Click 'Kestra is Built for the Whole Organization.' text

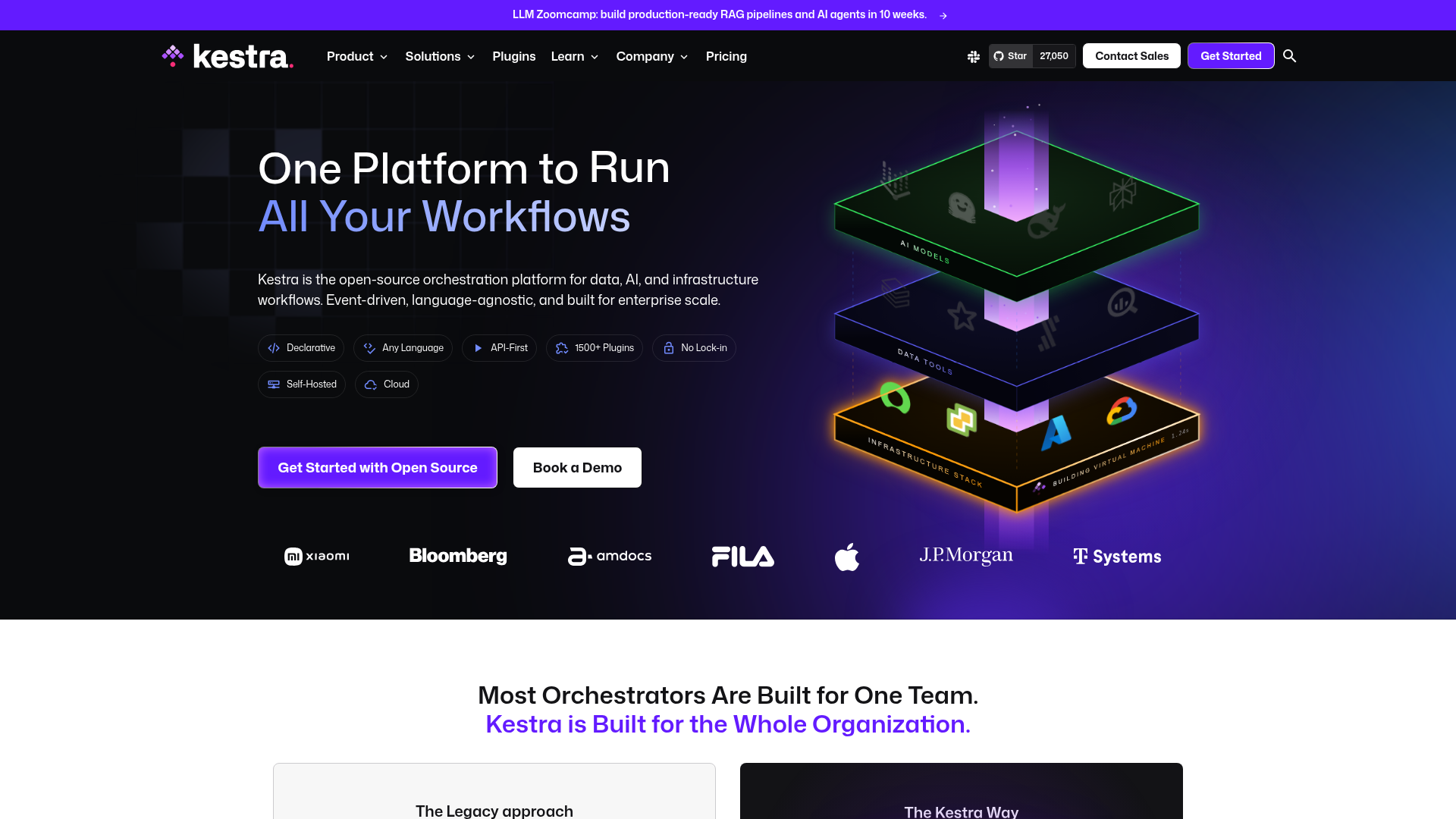(x=728, y=724)
